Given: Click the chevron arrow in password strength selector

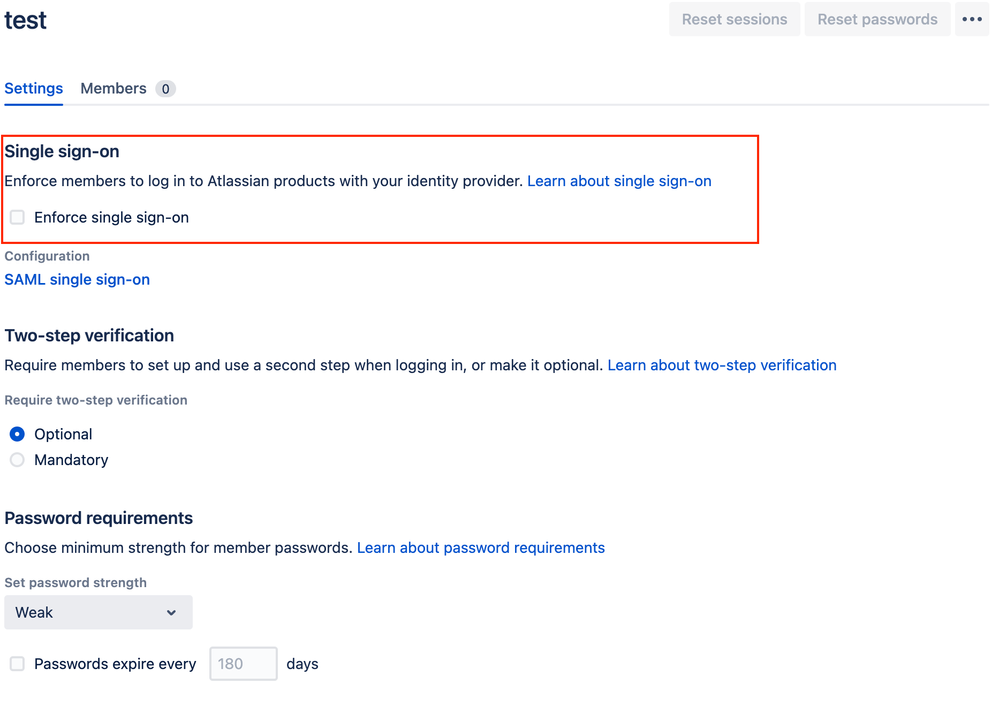Looking at the screenshot, I should [x=171, y=613].
